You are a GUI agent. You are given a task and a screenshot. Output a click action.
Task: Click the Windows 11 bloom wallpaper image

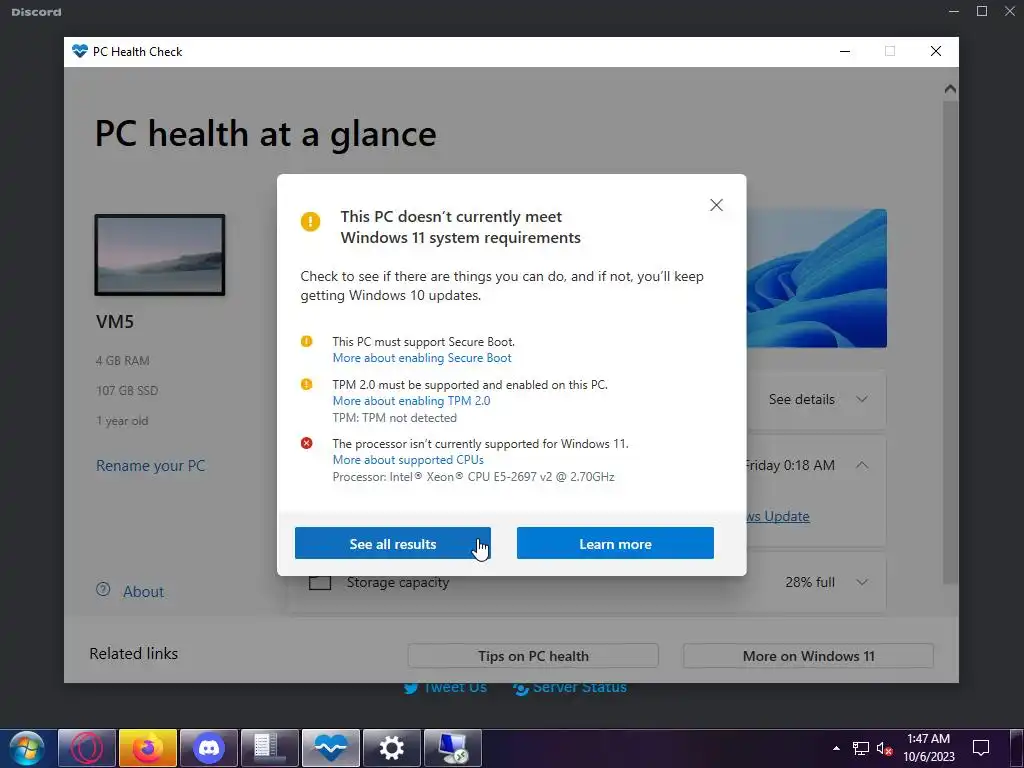click(x=816, y=278)
